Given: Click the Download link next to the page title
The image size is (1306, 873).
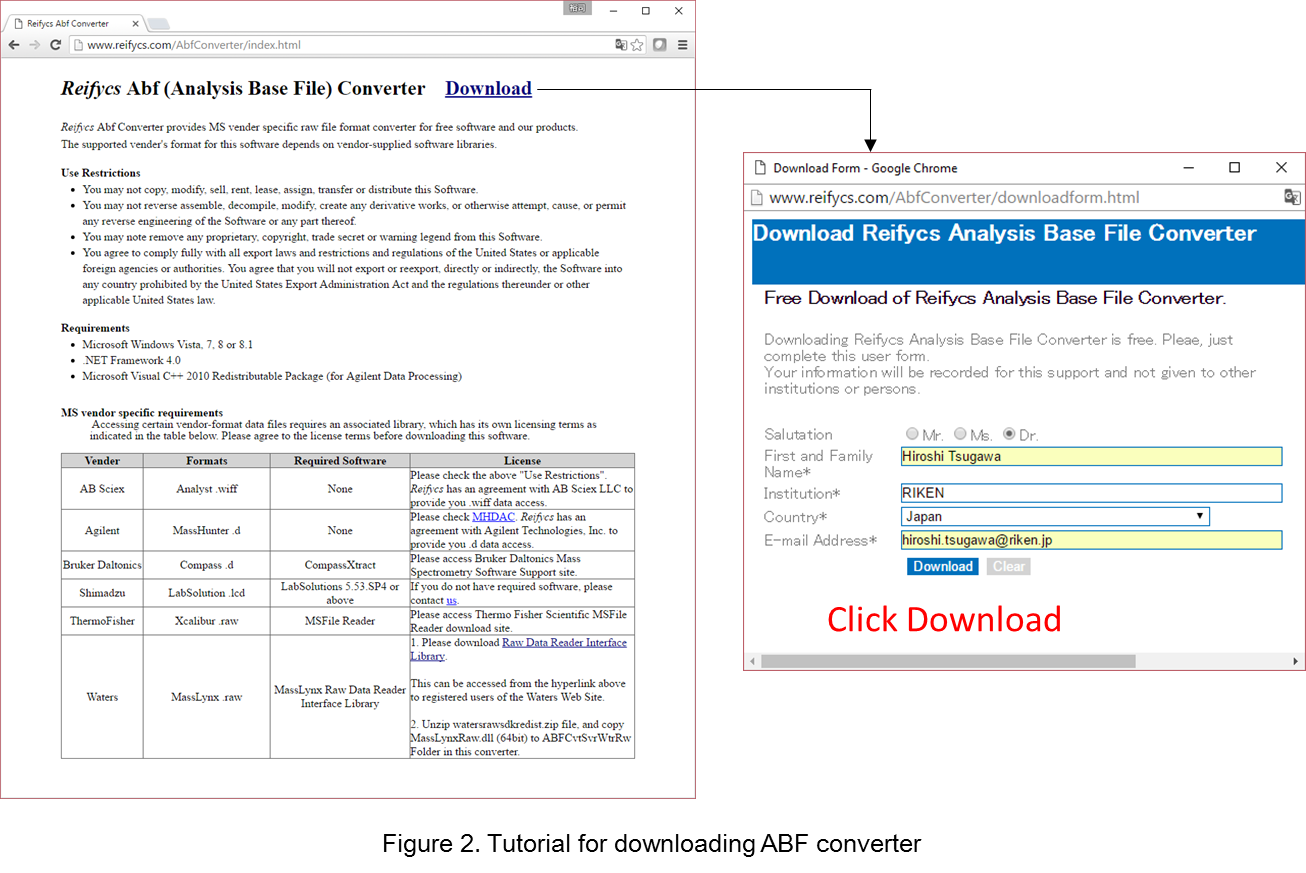Looking at the screenshot, I should pos(488,88).
